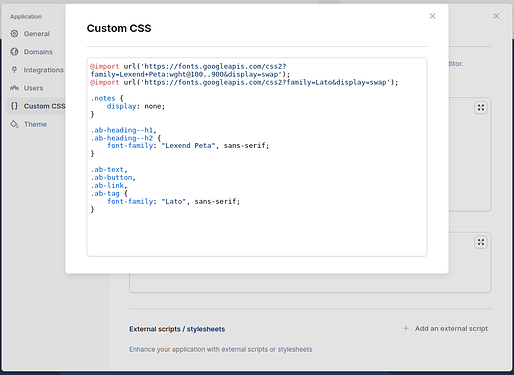This screenshot has height=375, width=514.
Task: Open the Theme settings section
Action: tap(36, 124)
